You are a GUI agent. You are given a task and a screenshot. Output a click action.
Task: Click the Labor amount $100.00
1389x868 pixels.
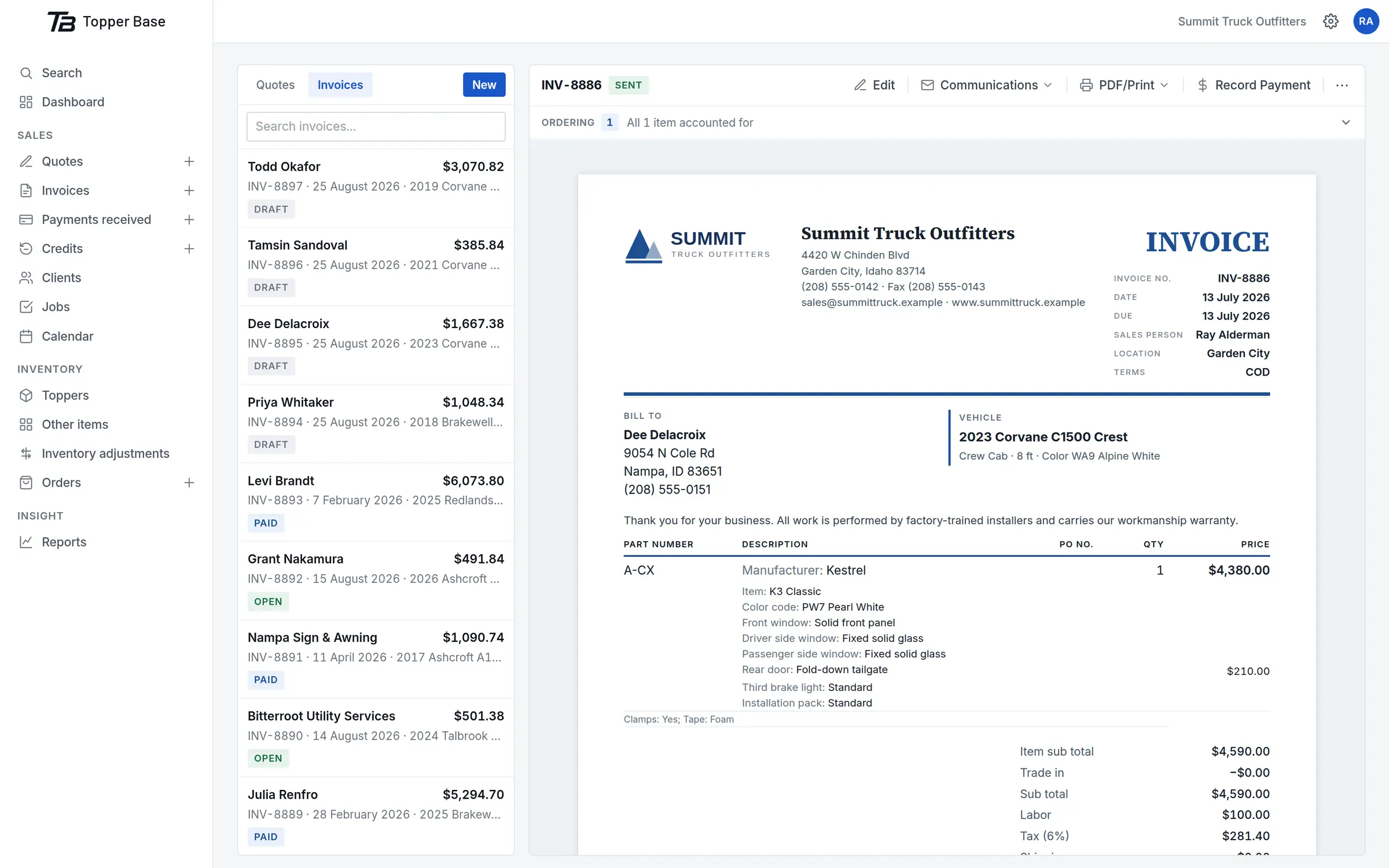pos(1245,815)
